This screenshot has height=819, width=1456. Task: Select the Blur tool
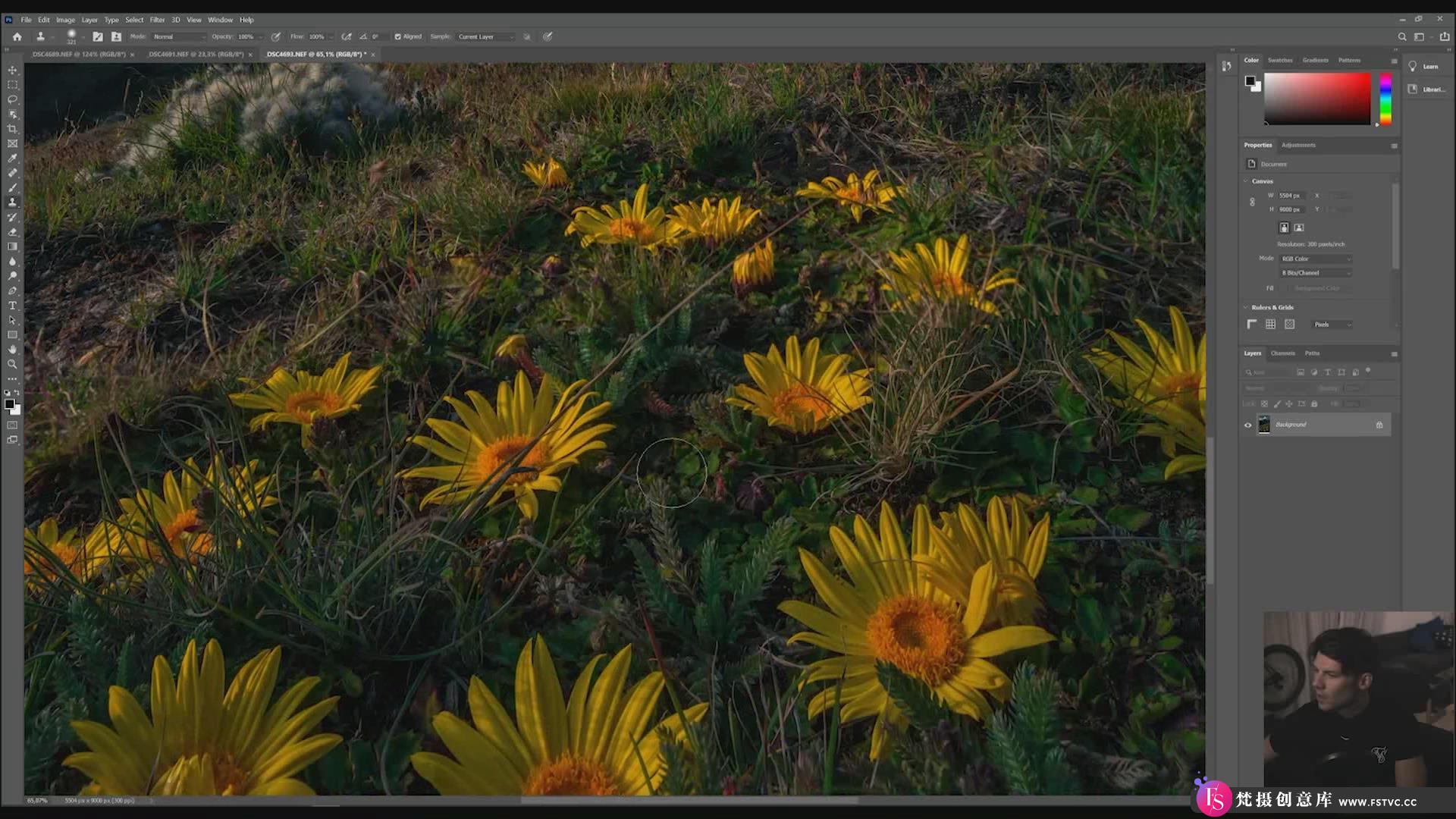click(12, 262)
